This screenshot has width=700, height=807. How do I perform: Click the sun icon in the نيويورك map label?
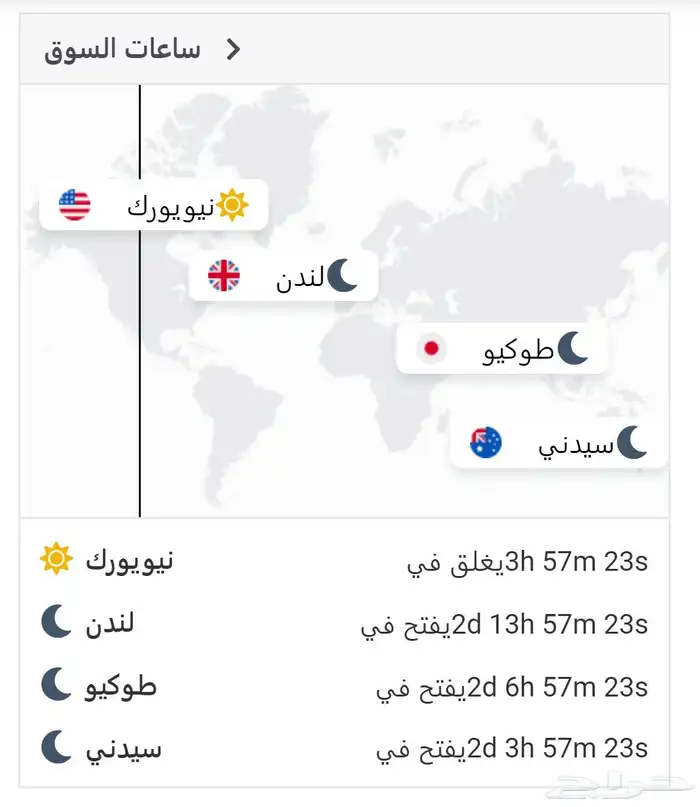pyautogui.click(x=232, y=205)
